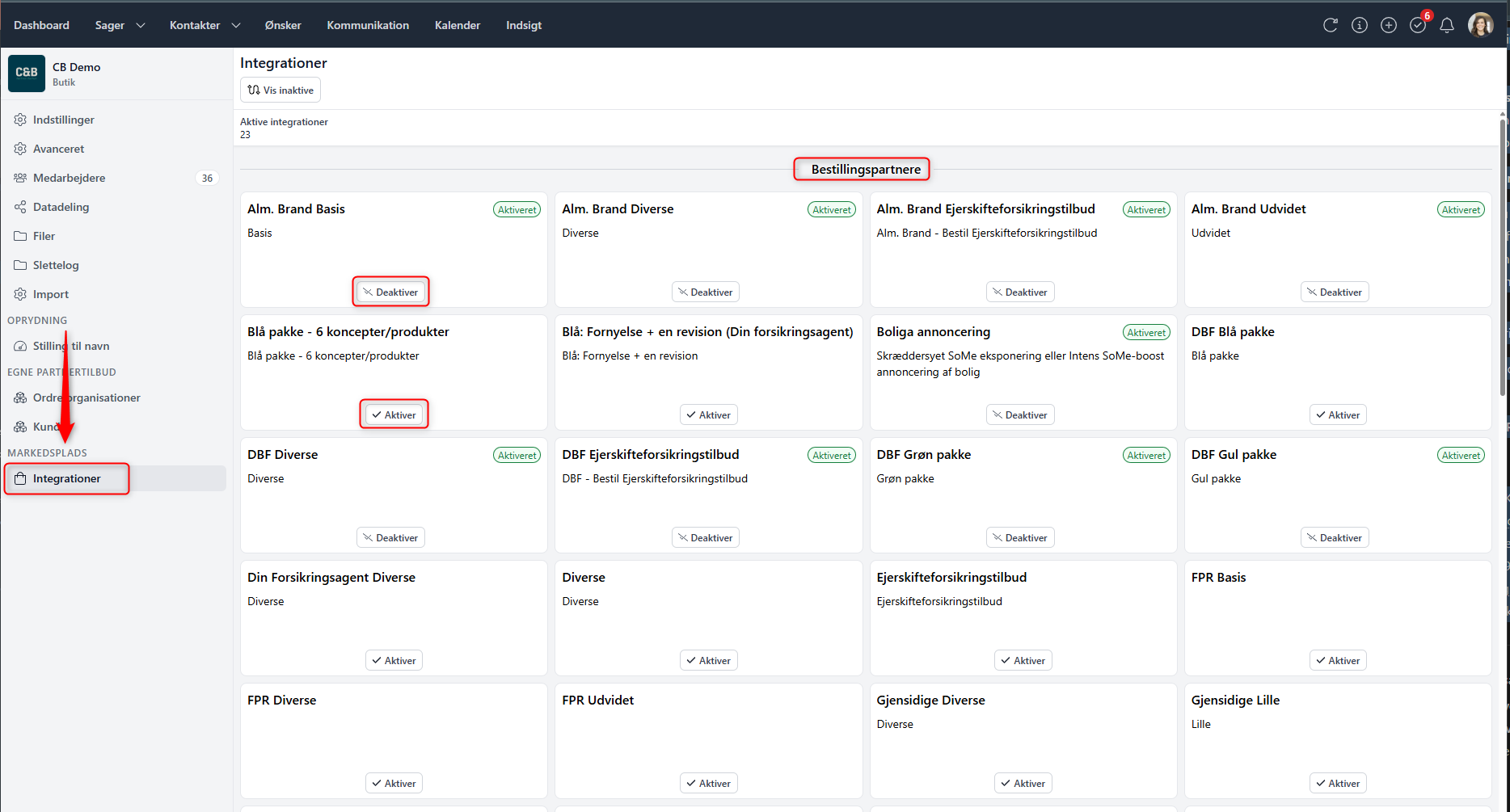Expand the Sager dropdown menu

pyautogui.click(x=120, y=25)
